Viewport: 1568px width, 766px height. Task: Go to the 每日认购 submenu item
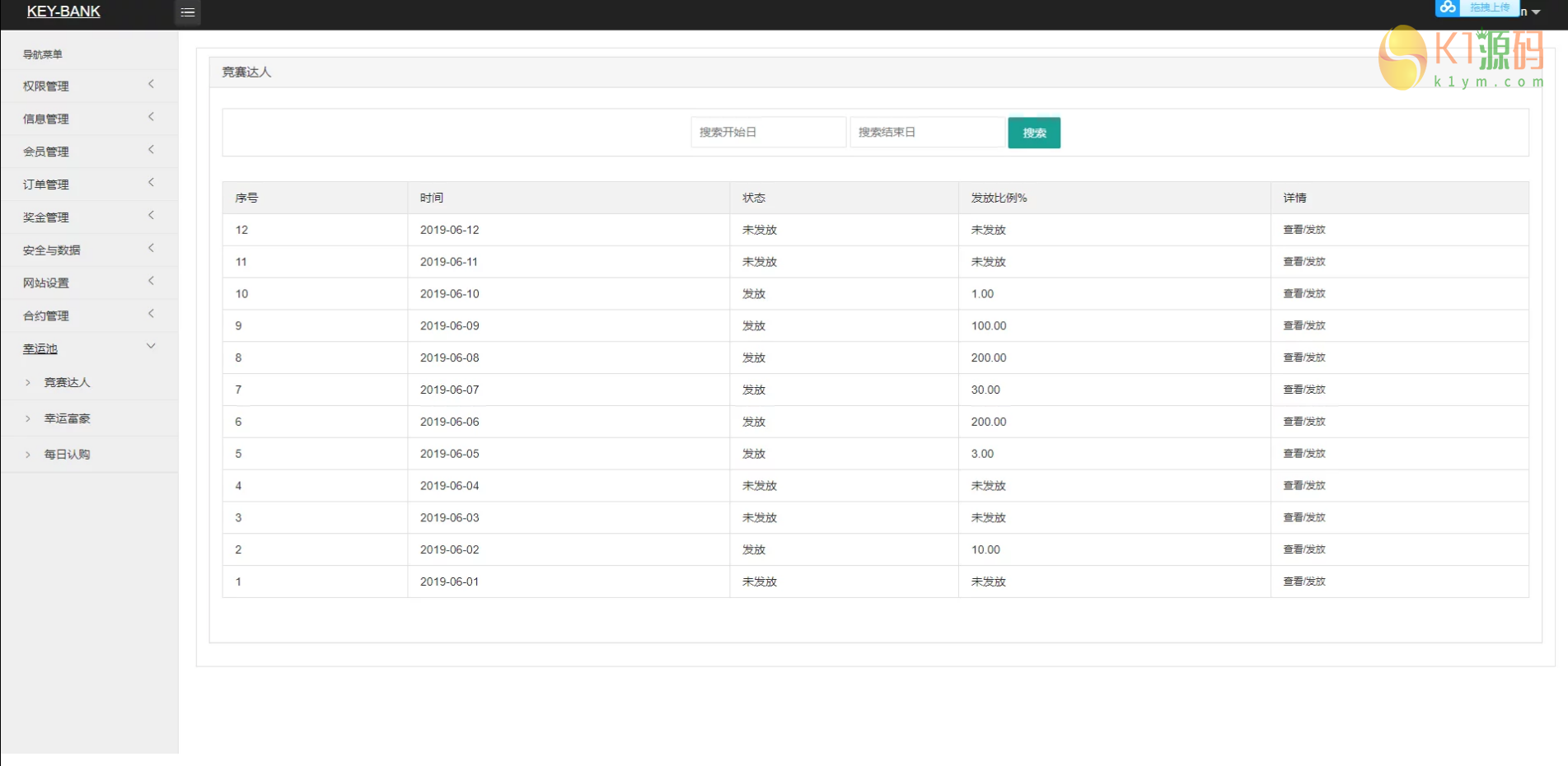(67, 455)
